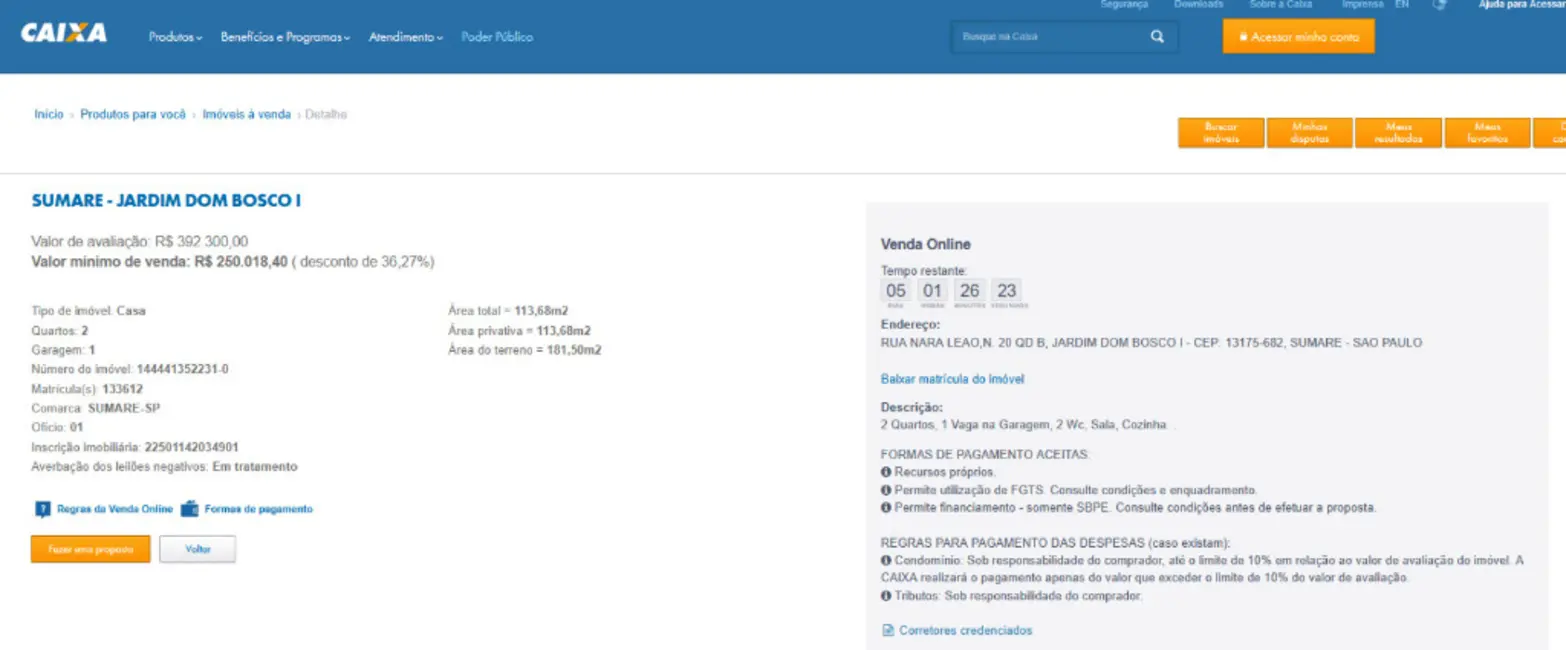Click the Tipo de imóvel: Casa line
This screenshot has height=650, width=1566.
(89, 311)
